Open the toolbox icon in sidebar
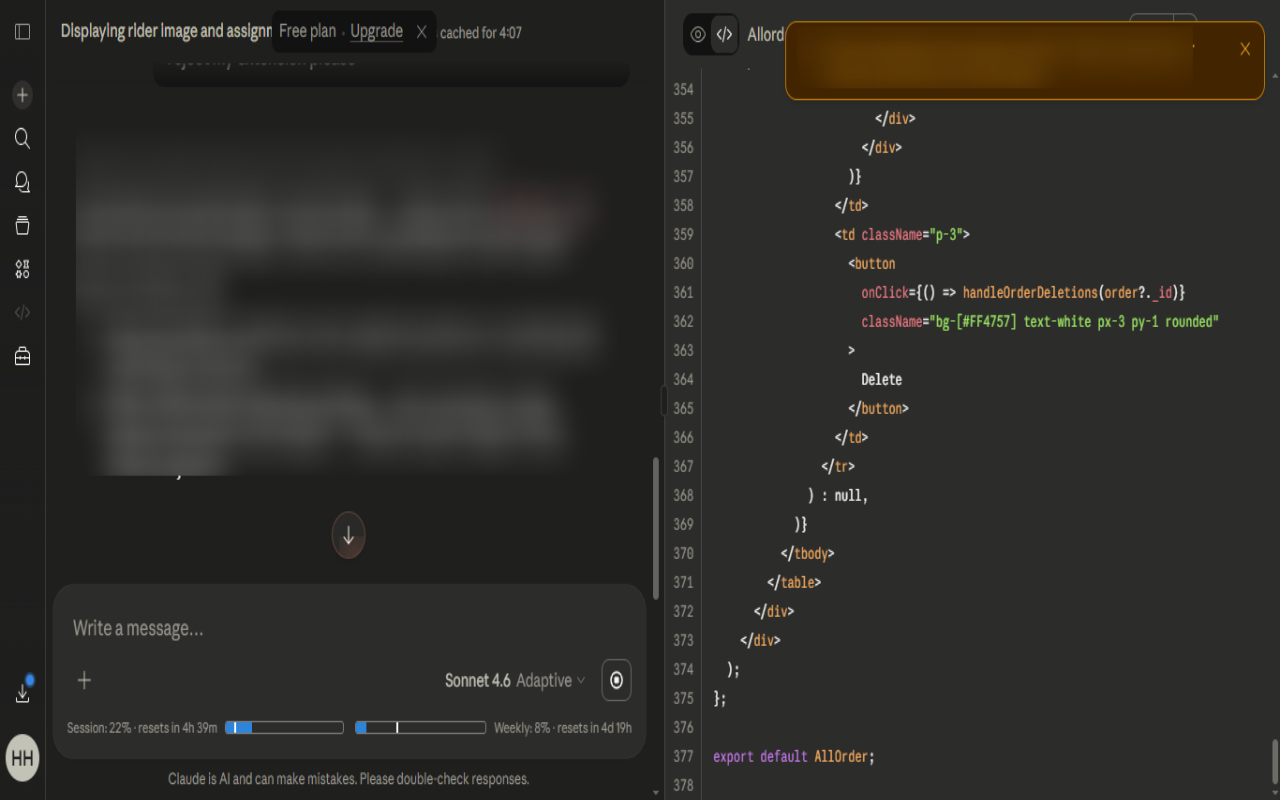This screenshot has height=800, width=1280. click(x=22, y=356)
